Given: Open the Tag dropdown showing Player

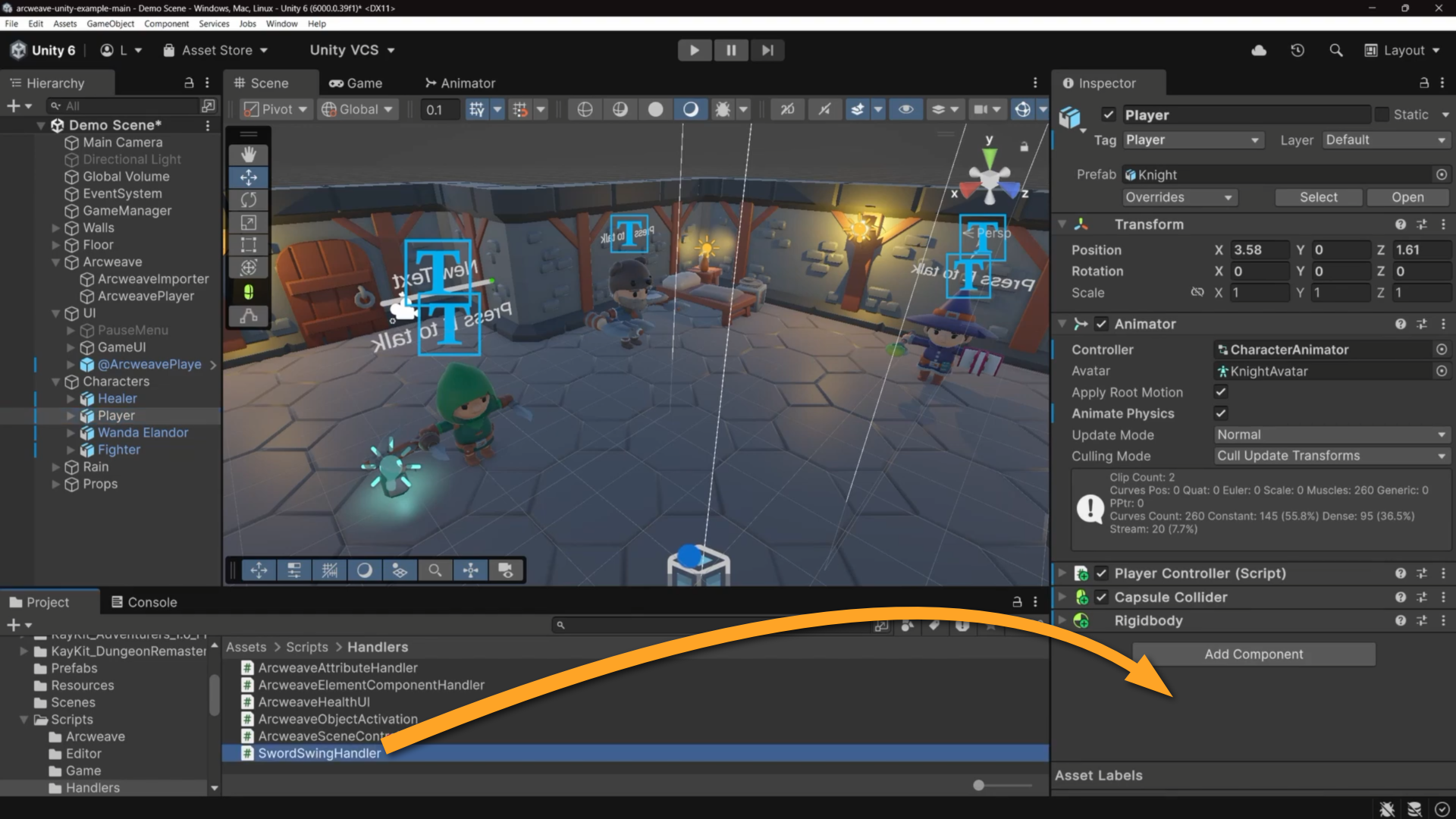Looking at the screenshot, I should pyautogui.click(x=1193, y=140).
